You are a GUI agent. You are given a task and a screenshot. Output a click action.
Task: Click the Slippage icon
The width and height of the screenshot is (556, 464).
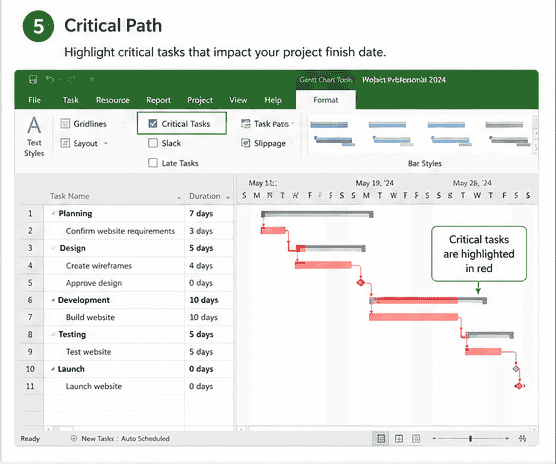click(246, 143)
